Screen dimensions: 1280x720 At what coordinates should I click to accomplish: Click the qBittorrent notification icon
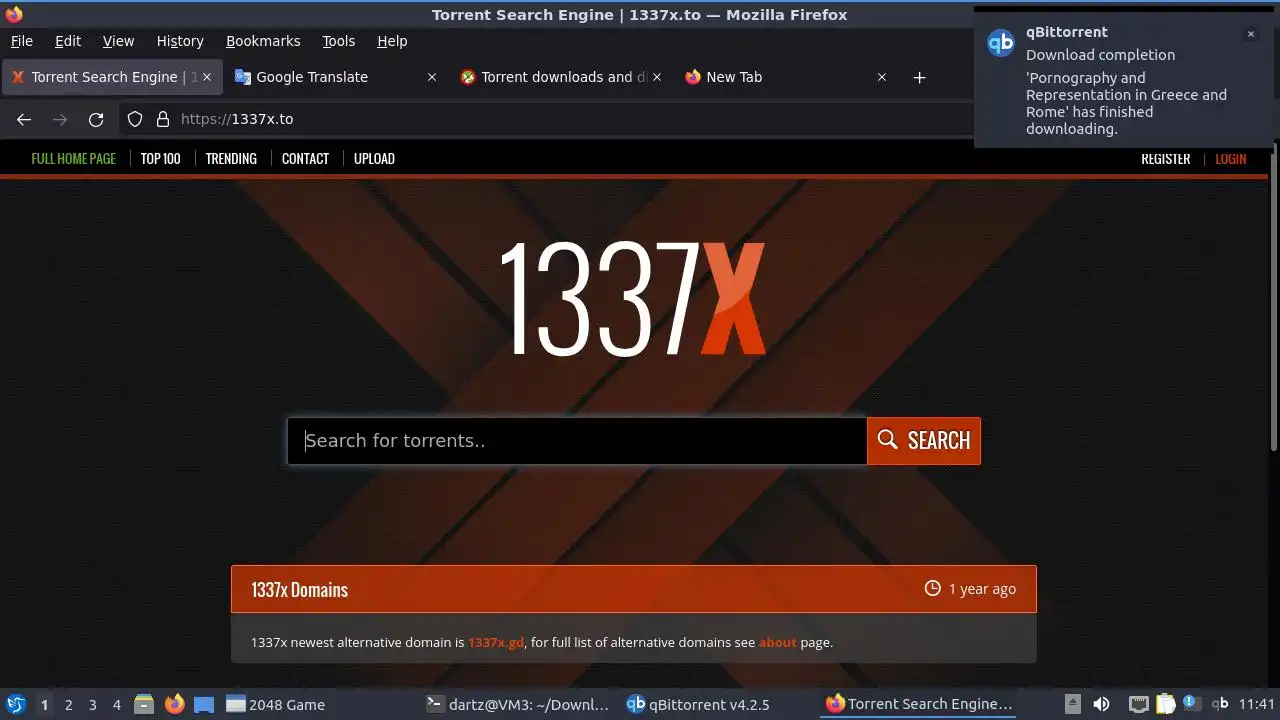click(1001, 43)
